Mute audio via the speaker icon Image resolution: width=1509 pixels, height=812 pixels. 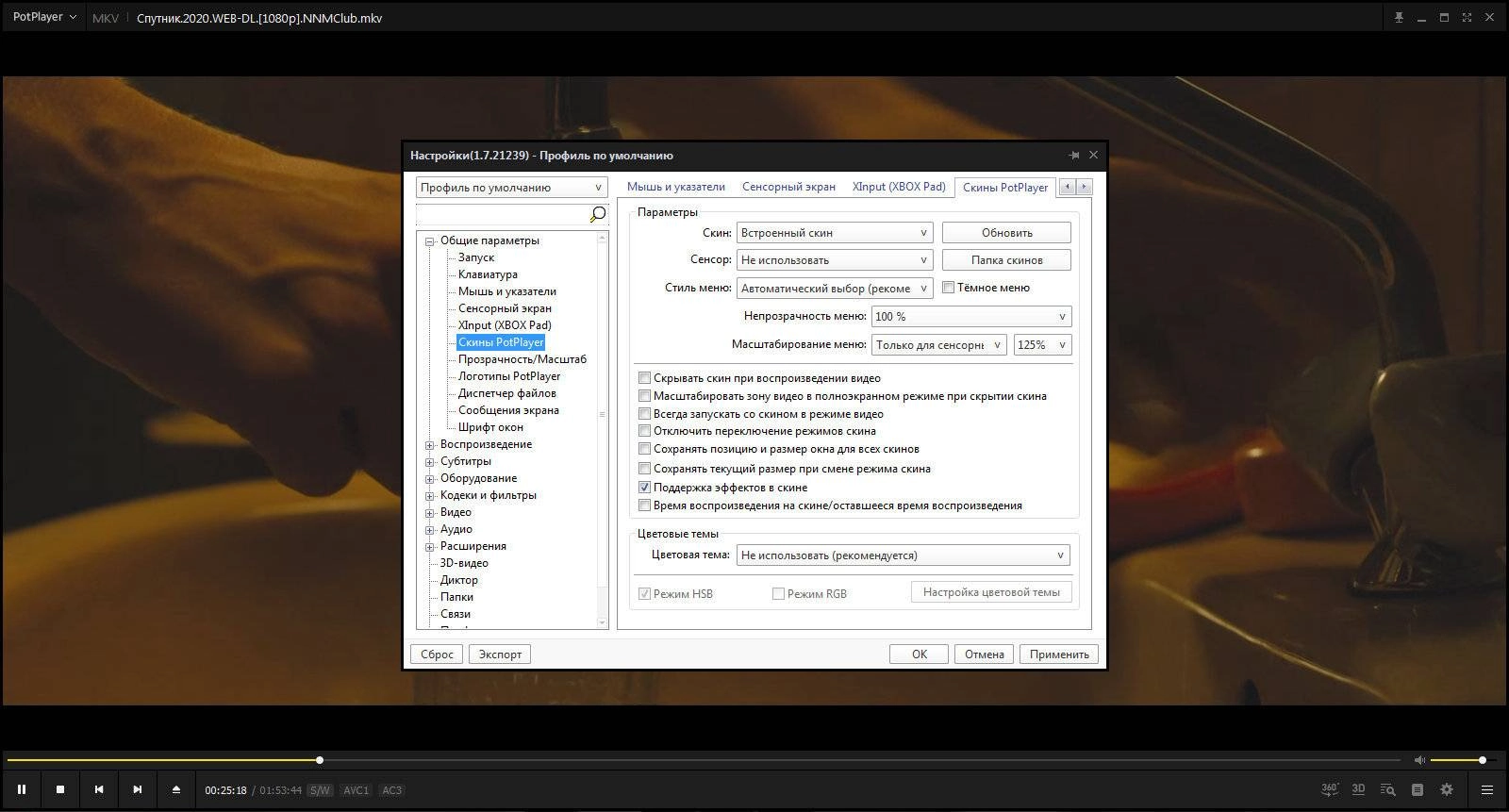[x=1419, y=760]
